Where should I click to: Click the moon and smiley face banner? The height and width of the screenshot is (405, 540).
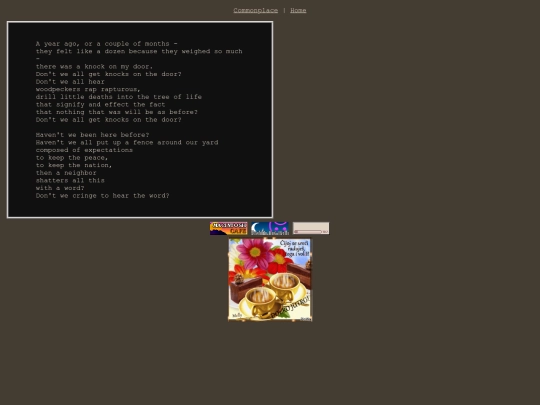(270, 228)
